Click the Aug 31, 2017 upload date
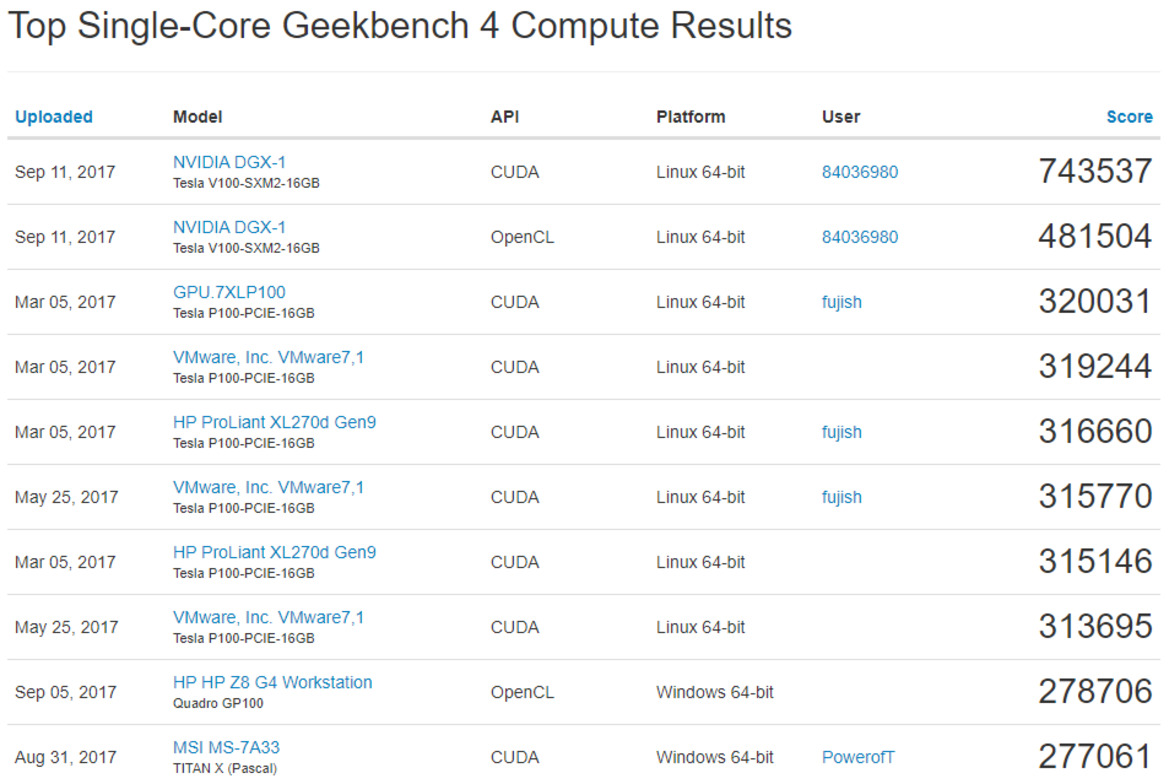The height and width of the screenshot is (784, 1169). pyautogui.click(x=66, y=757)
